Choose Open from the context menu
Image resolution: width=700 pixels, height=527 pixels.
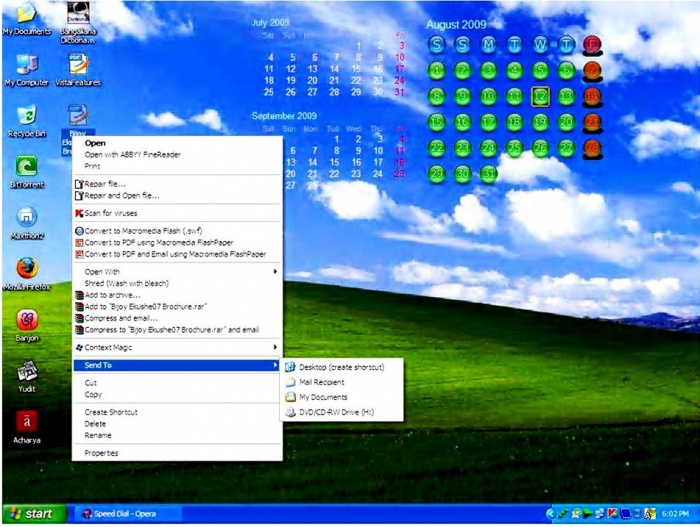tap(177, 143)
